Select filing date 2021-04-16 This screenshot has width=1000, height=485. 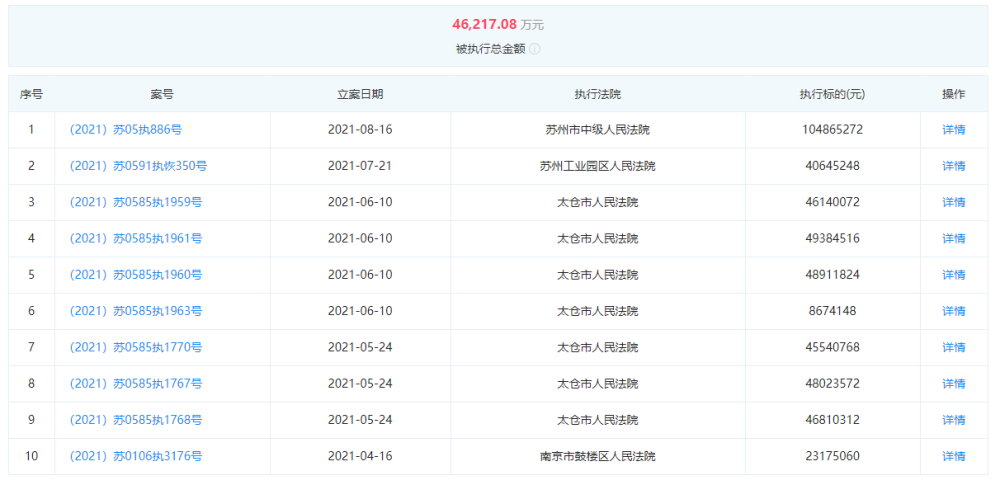click(360, 457)
